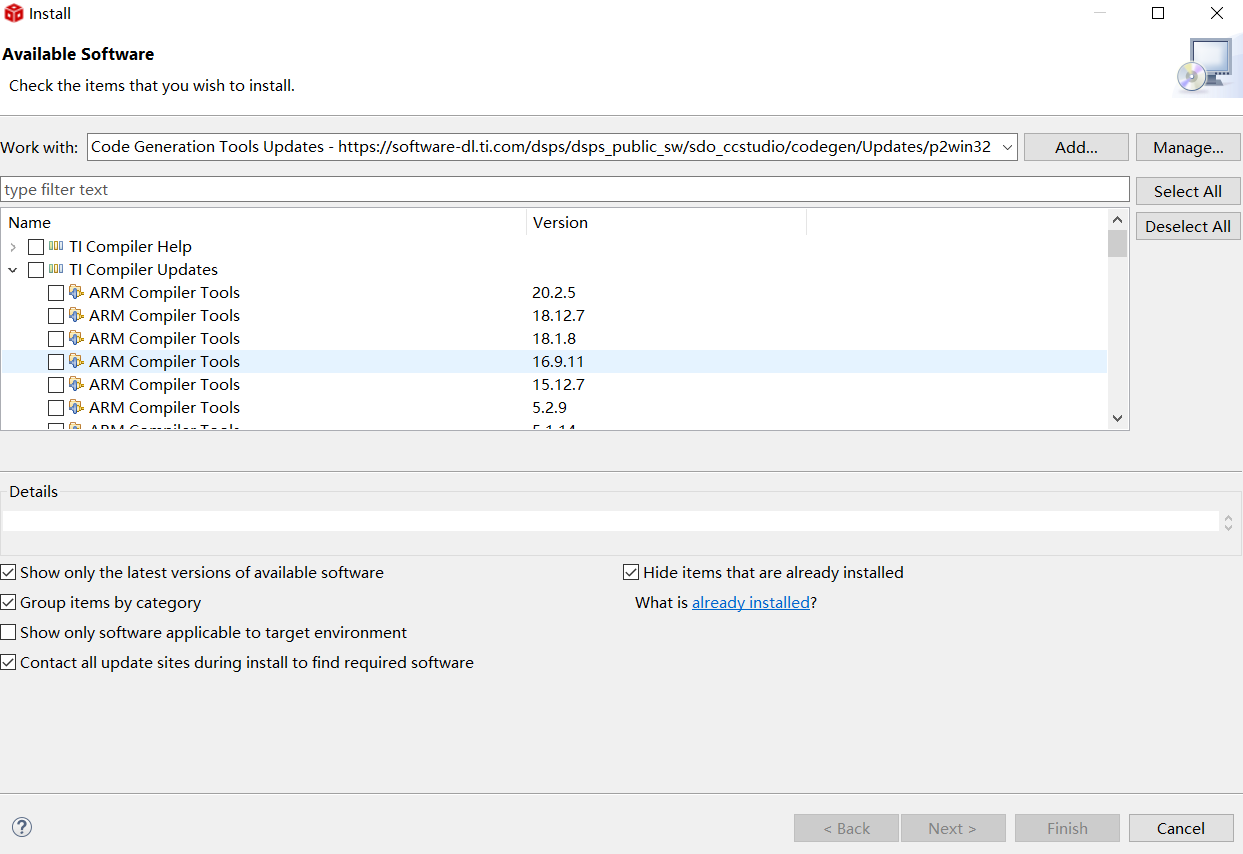This screenshot has height=854, width=1243.
Task: Open the already installed link
Action: [x=751, y=602]
